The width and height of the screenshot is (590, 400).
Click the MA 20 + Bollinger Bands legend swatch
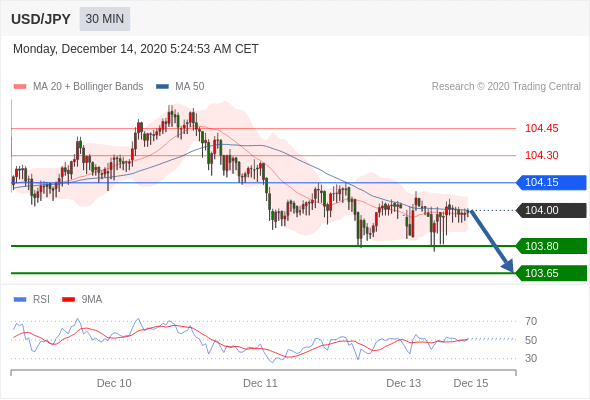coord(20,87)
